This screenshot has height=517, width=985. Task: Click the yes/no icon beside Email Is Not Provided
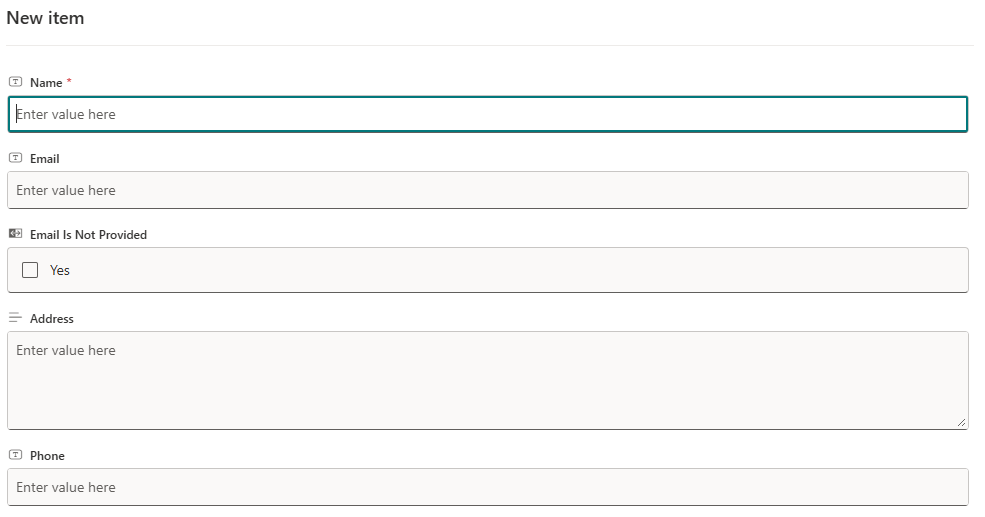pyautogui.click(x=15, y=234)
